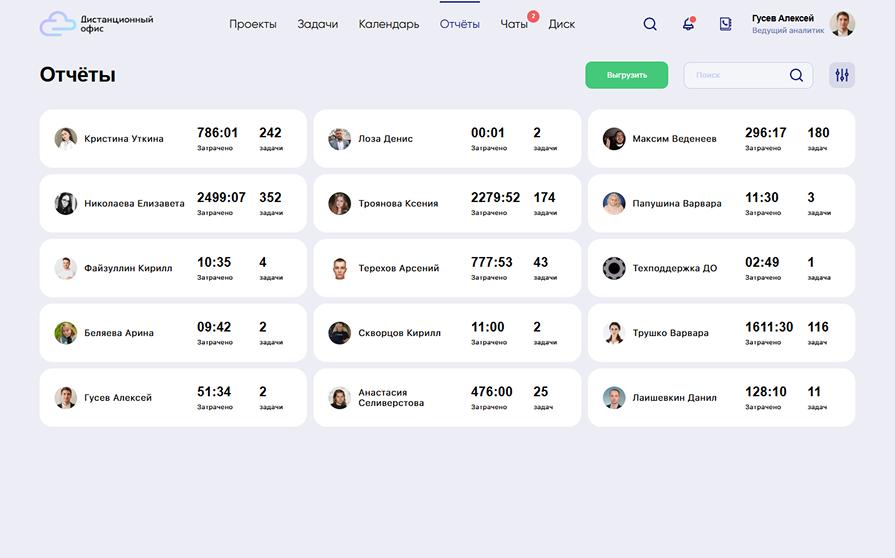
Task: Select Николаева Елизавета report card
Action: 173,203
